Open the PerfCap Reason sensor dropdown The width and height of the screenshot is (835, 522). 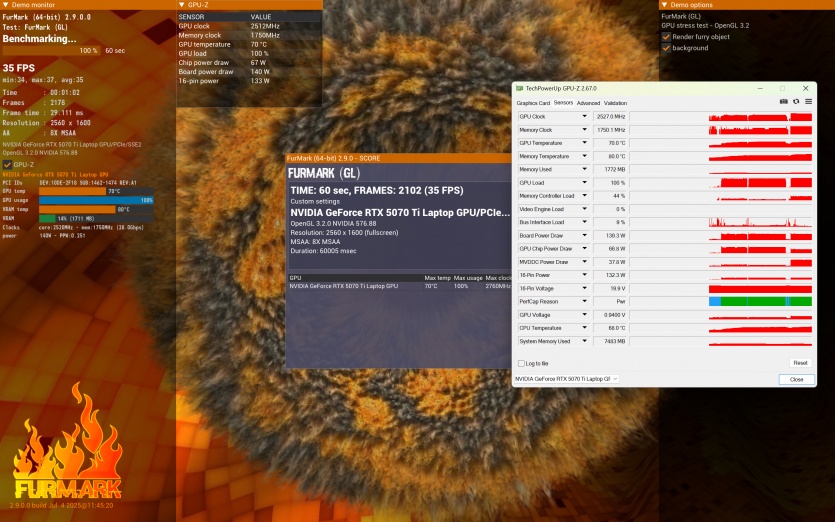pyautogui.click(x=585, y=301)
